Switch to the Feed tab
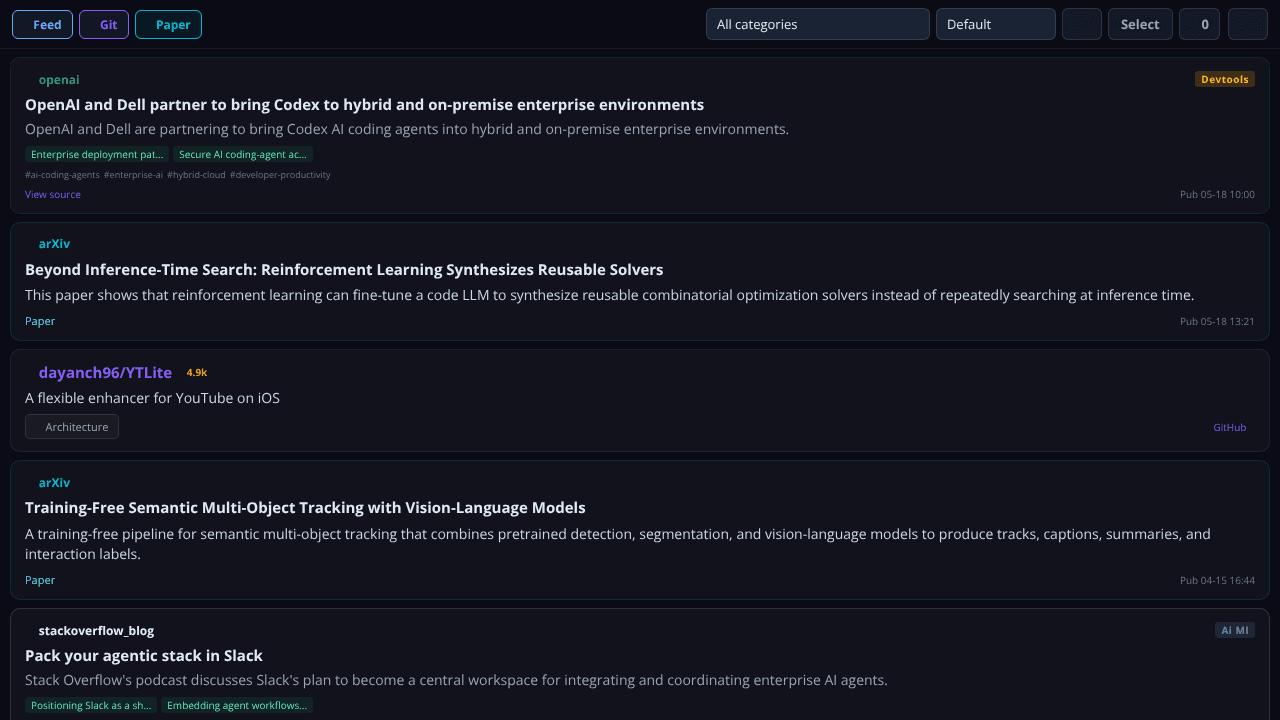The height and width of the screenshot is (720, 1280). click(42, 25)
